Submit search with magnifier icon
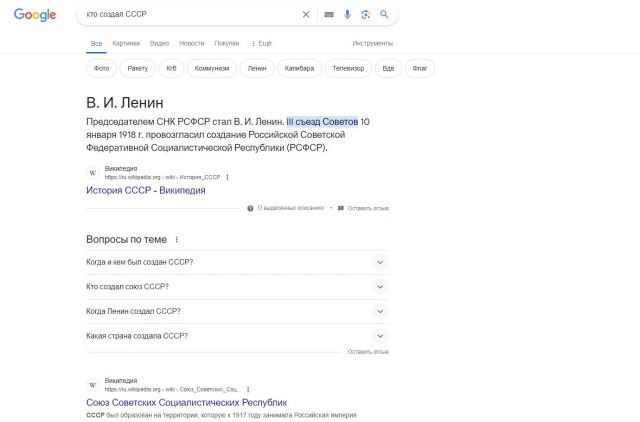The width and height of the screenshot is (640, 422). tap(384, 14)
